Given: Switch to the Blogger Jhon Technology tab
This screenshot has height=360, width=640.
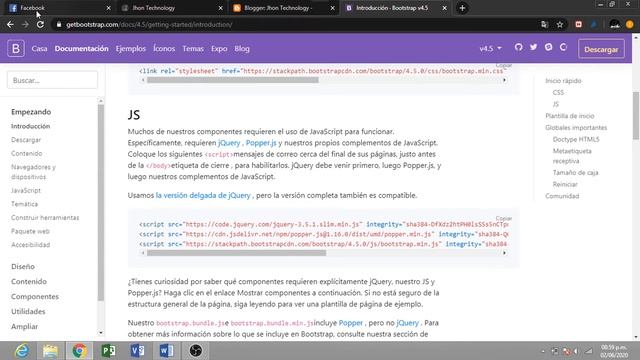Looking at the screenshot, I should pyautogui.click(x=284, y=8).
